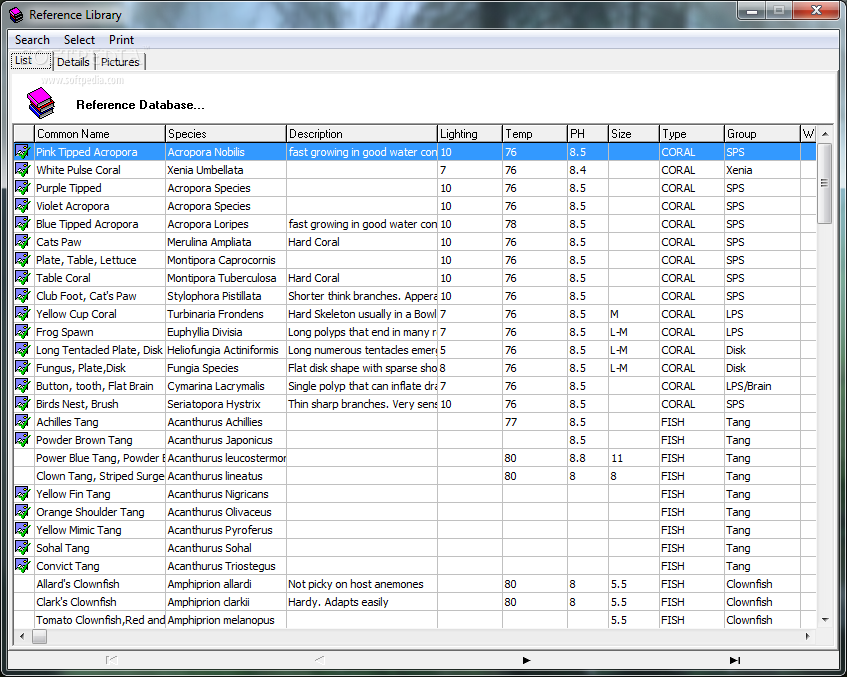This screenshot has height=677, width=847.
Task: Click the check icon beside Cats Paw
Action: tap(23, 242)
